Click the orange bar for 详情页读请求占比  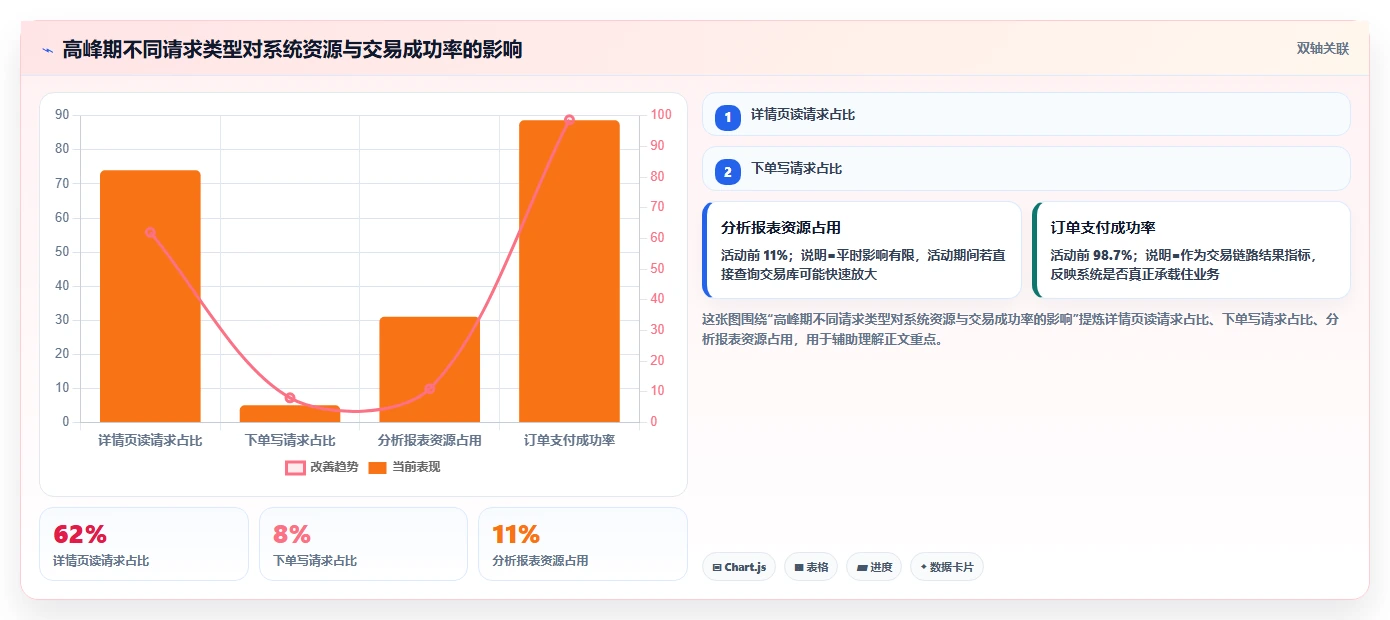tap(150, 296)
